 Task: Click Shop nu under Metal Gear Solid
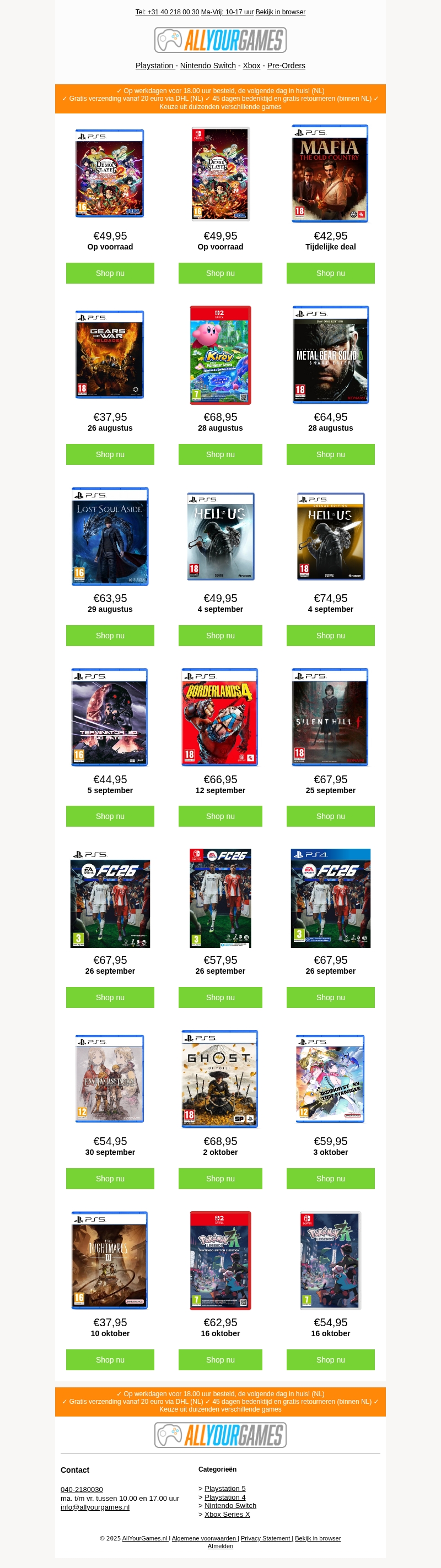pos(331,454)
